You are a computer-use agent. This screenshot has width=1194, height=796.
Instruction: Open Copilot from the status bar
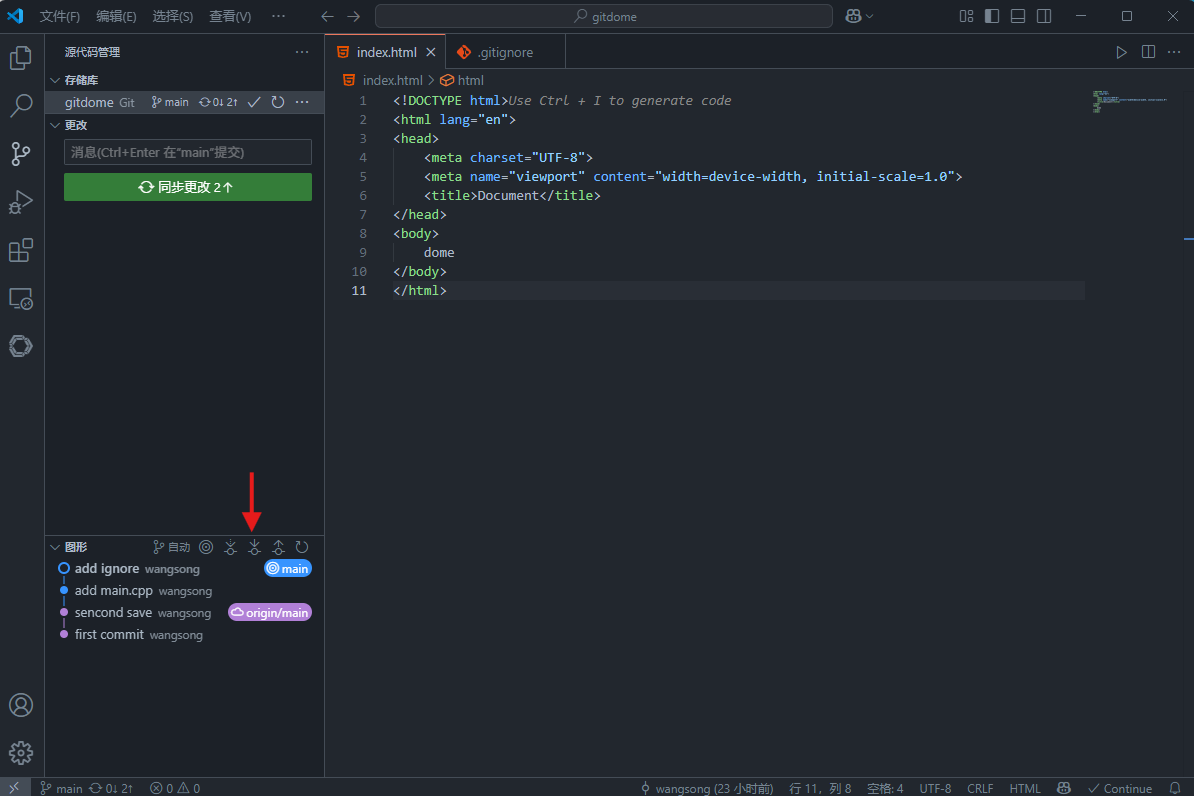tap(1064, 788)
